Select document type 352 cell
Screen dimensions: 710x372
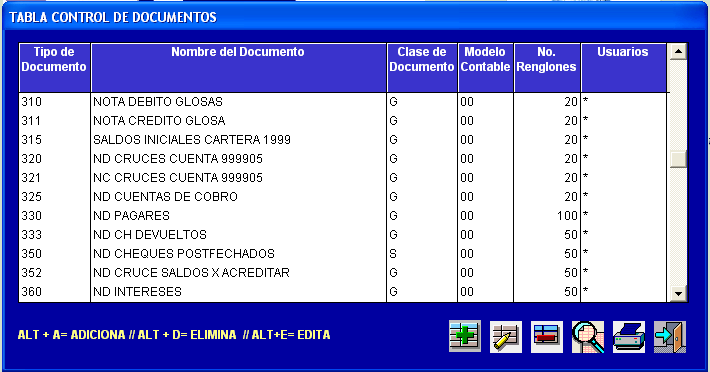[x=54, y=273]
